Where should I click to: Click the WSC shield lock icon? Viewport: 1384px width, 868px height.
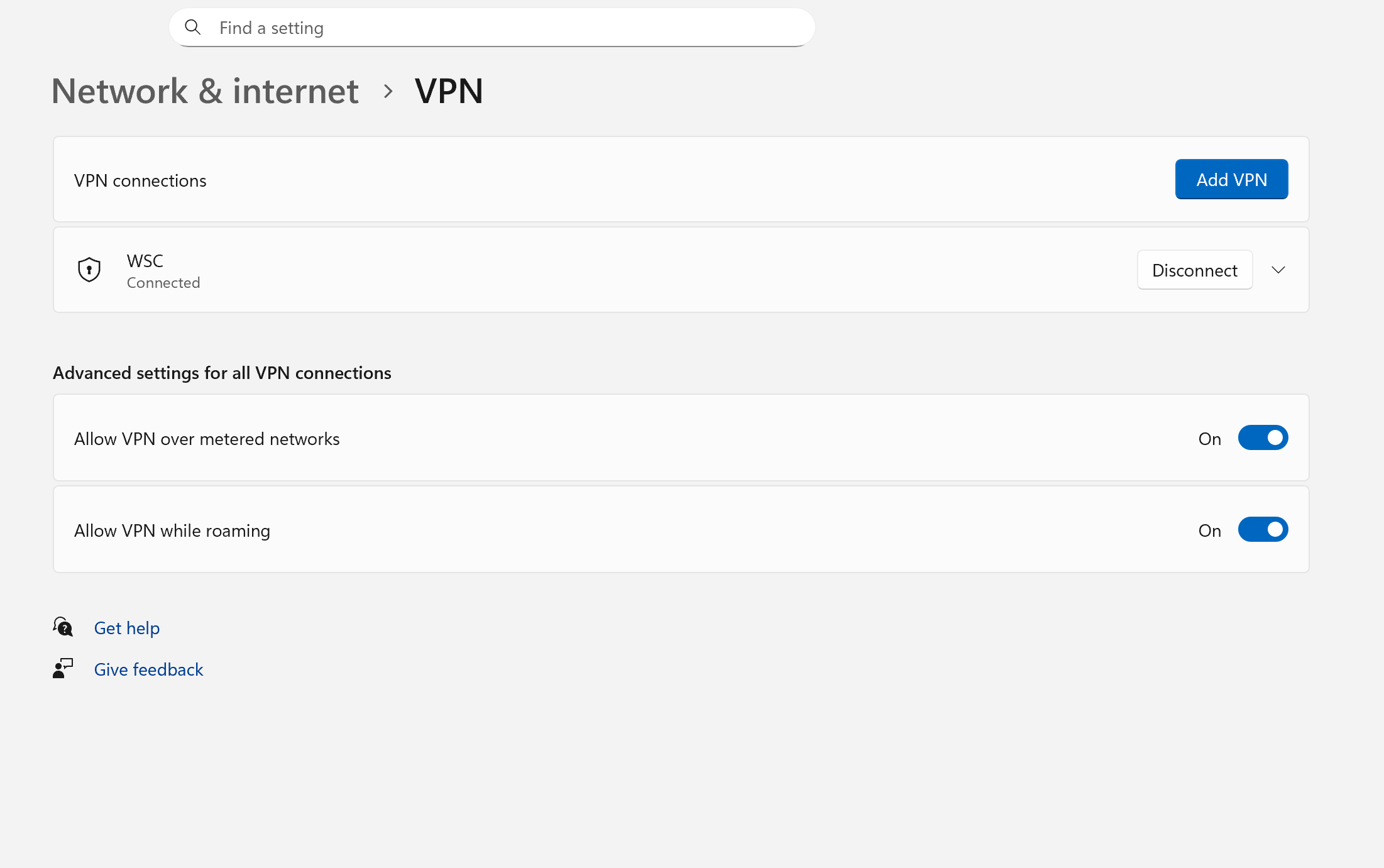pyautogui.click(x=89, y=270)
